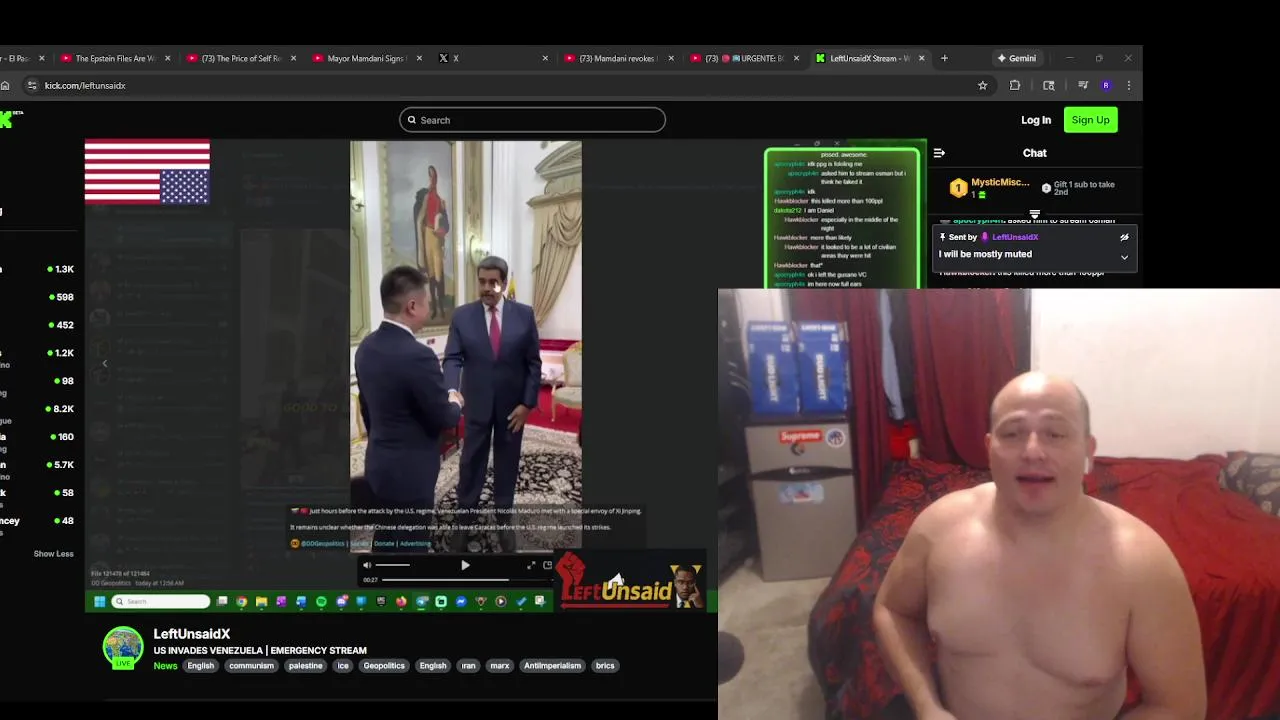The image size is (1280, 720).
Task: Hide the pinned message via crossed-eye icon
Action: [1124, 237]
